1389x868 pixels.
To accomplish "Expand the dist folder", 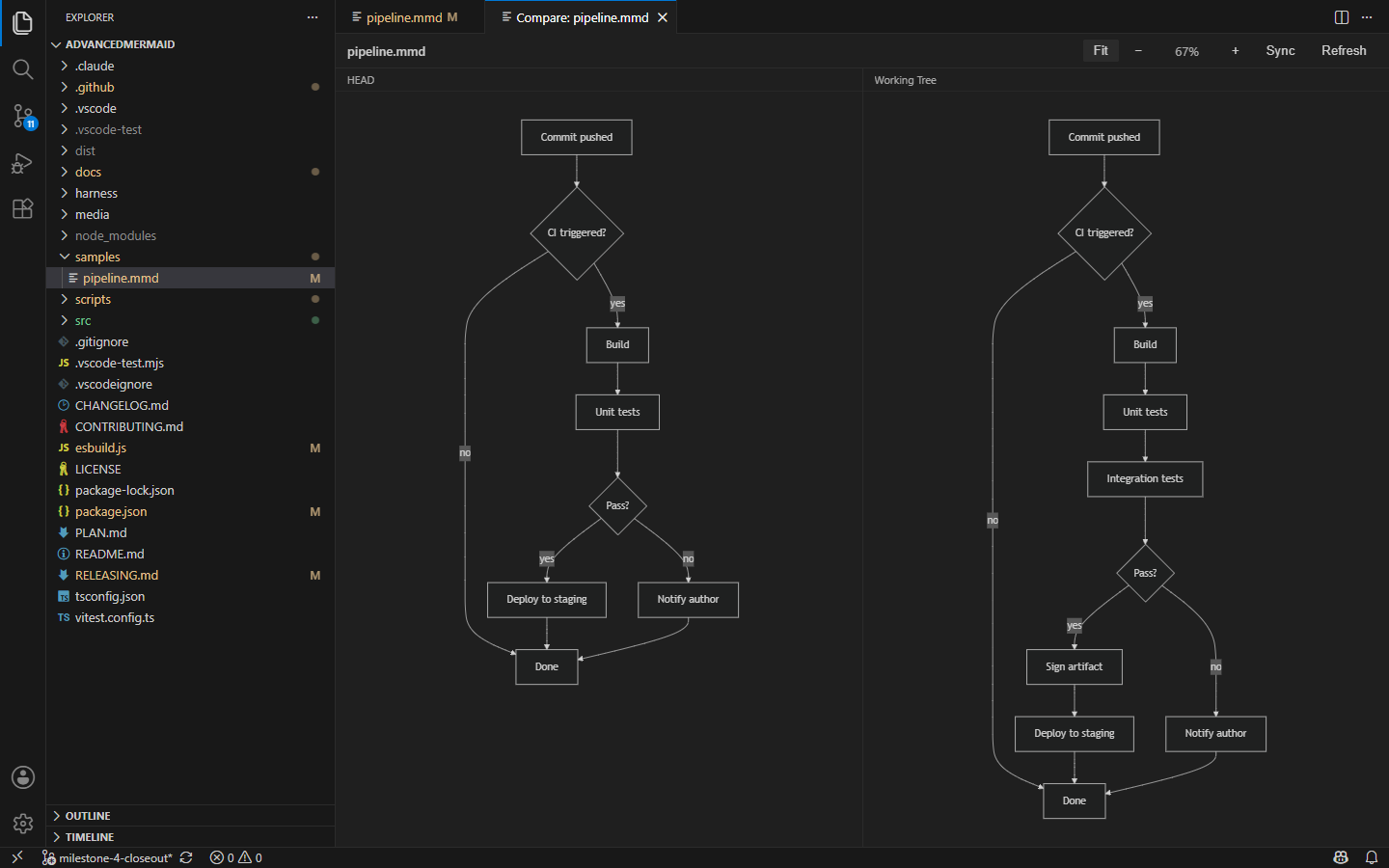I will pos(190,150).
